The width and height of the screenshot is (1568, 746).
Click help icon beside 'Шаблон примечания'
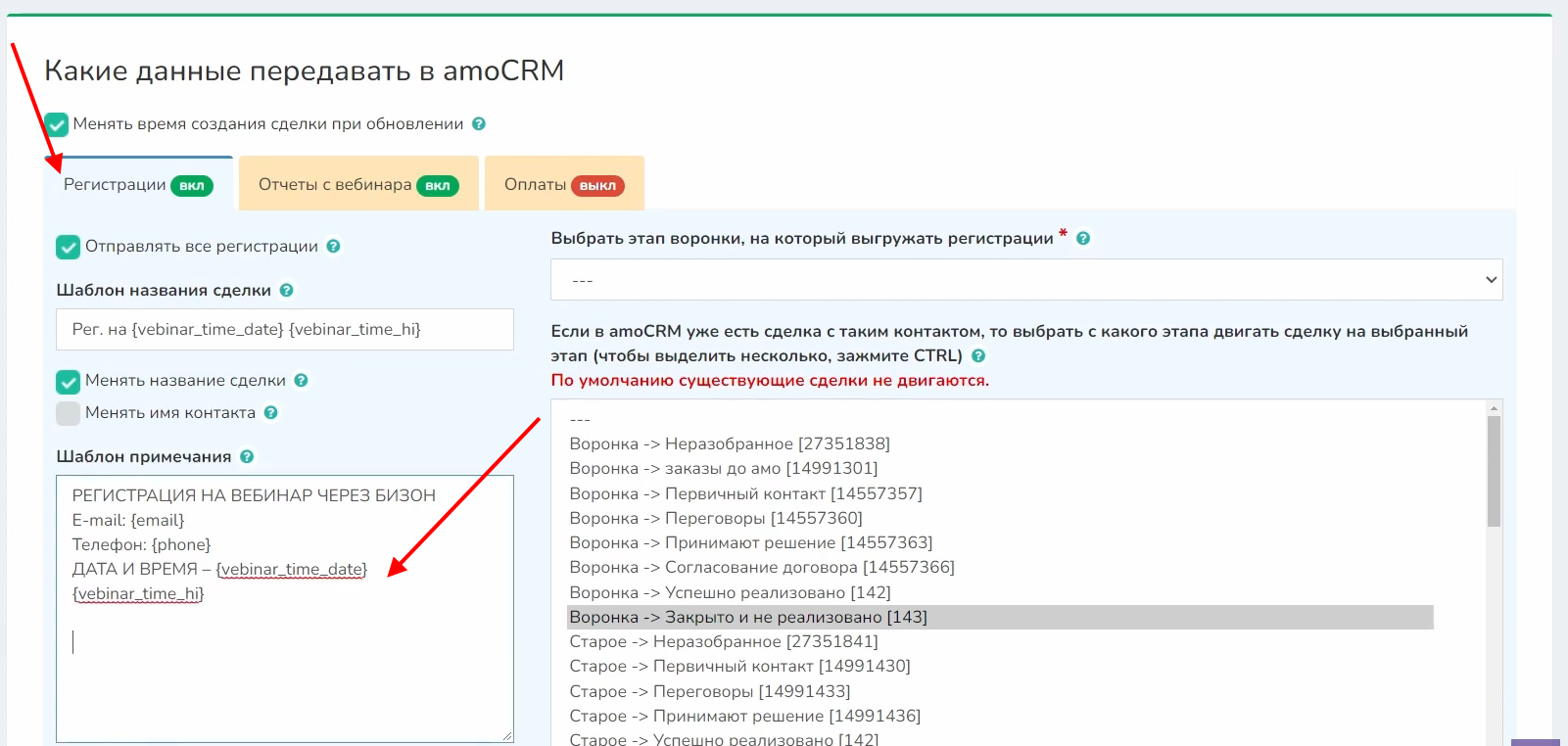click(247, 457)
